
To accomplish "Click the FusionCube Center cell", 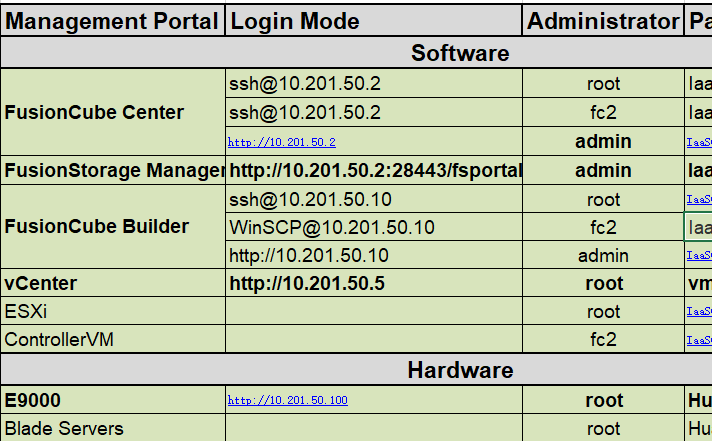I will (x=95, y=113).
